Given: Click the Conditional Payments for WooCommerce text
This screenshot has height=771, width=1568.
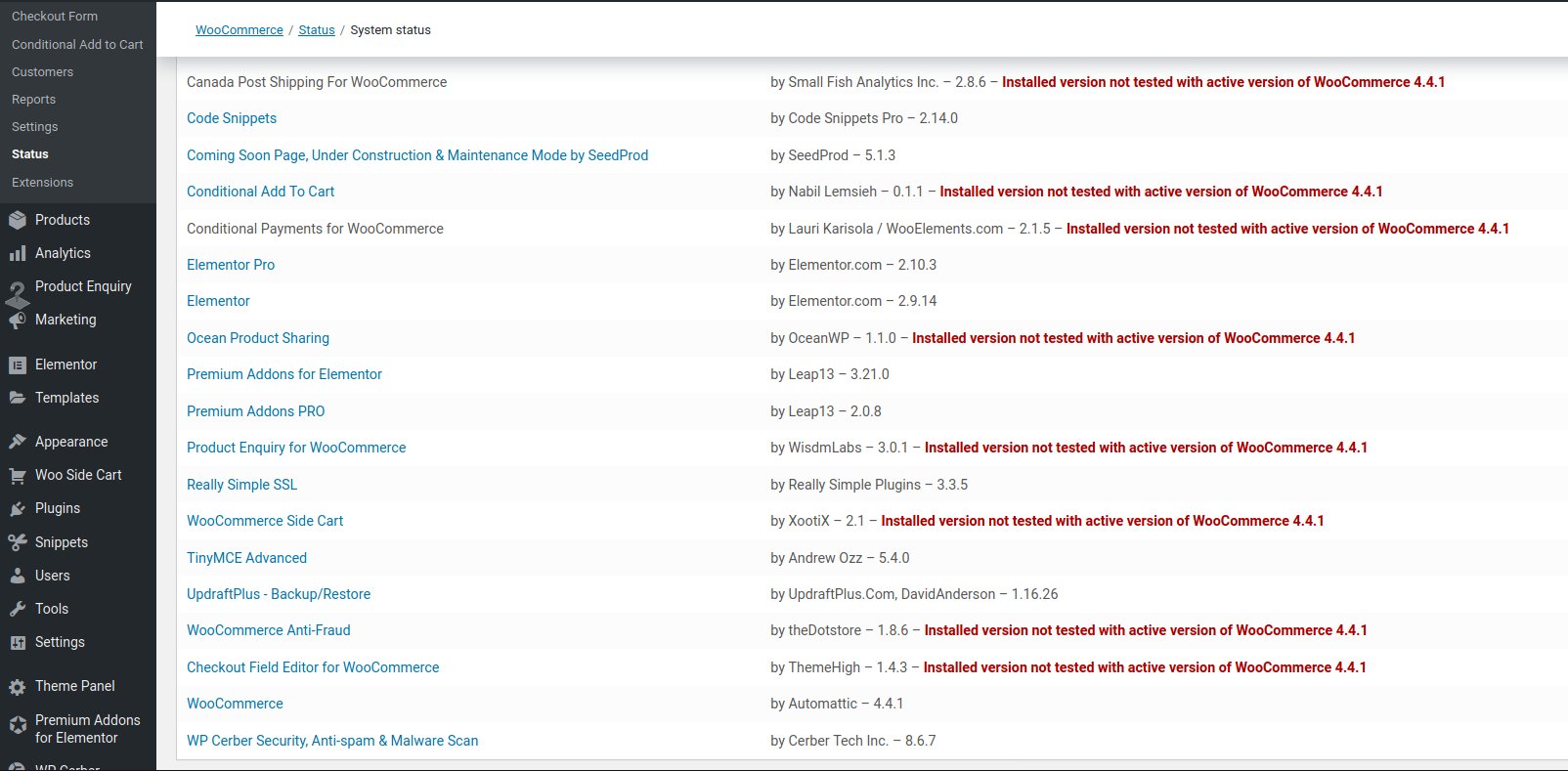Looking at the screenshot, I should (x=315, y=229).
